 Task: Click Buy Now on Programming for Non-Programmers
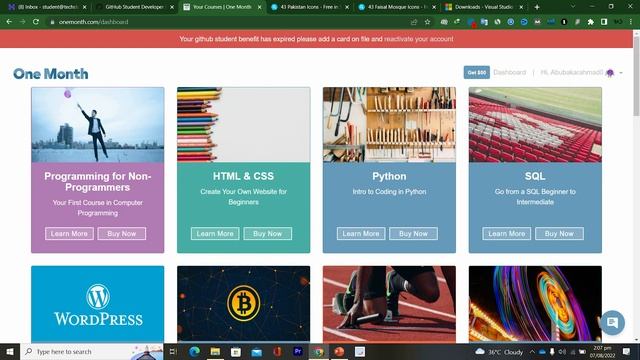122,233
